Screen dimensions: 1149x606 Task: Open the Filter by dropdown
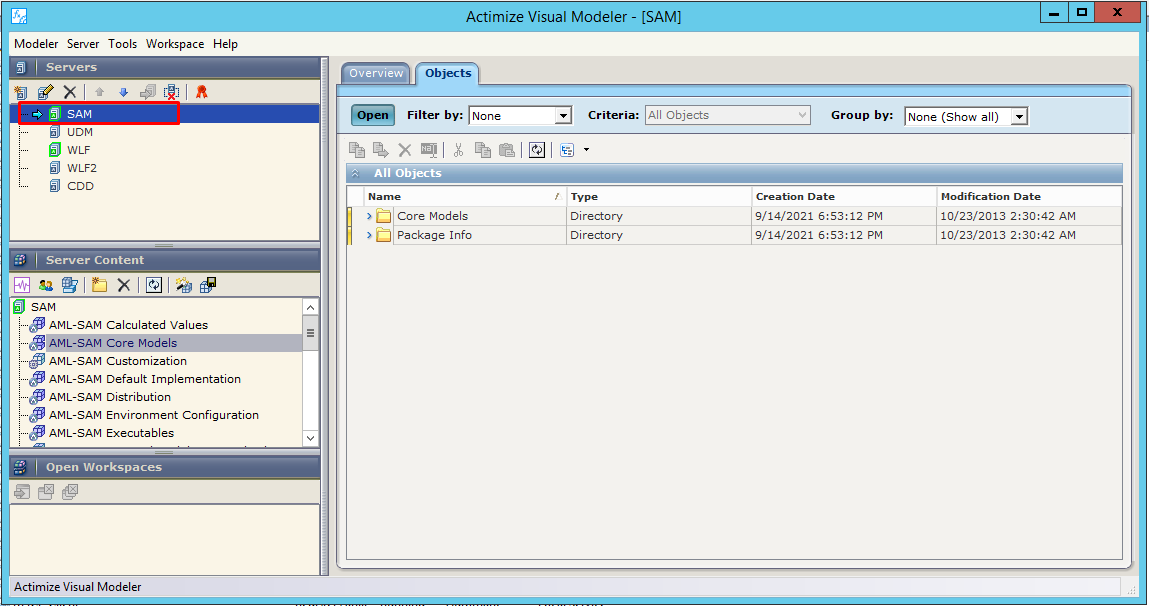(x=564, y=116)
